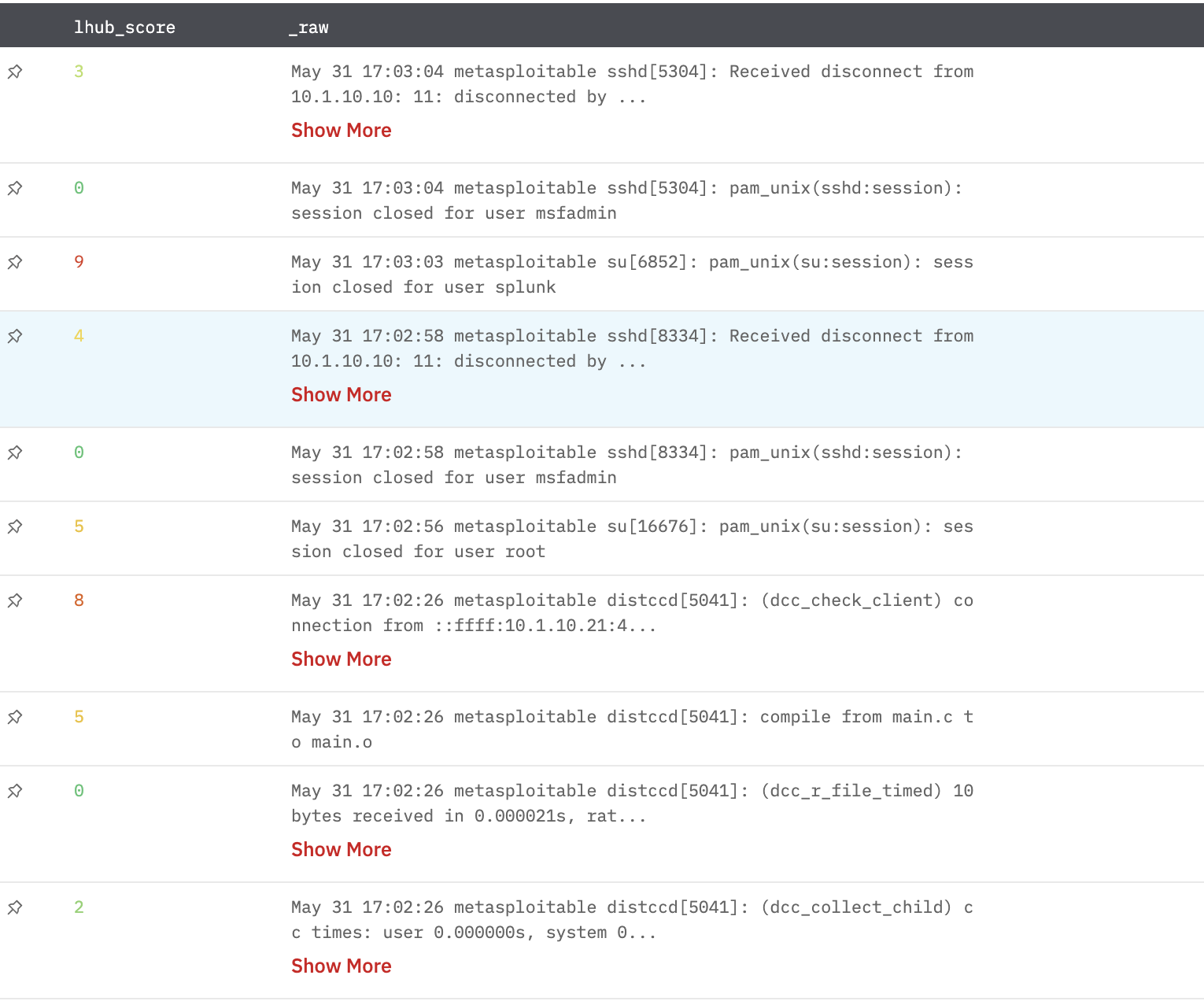1204x1001 pixels.
Task: Select score 4 in sshd[8334] disconnect row
Action: coord(79,336)
